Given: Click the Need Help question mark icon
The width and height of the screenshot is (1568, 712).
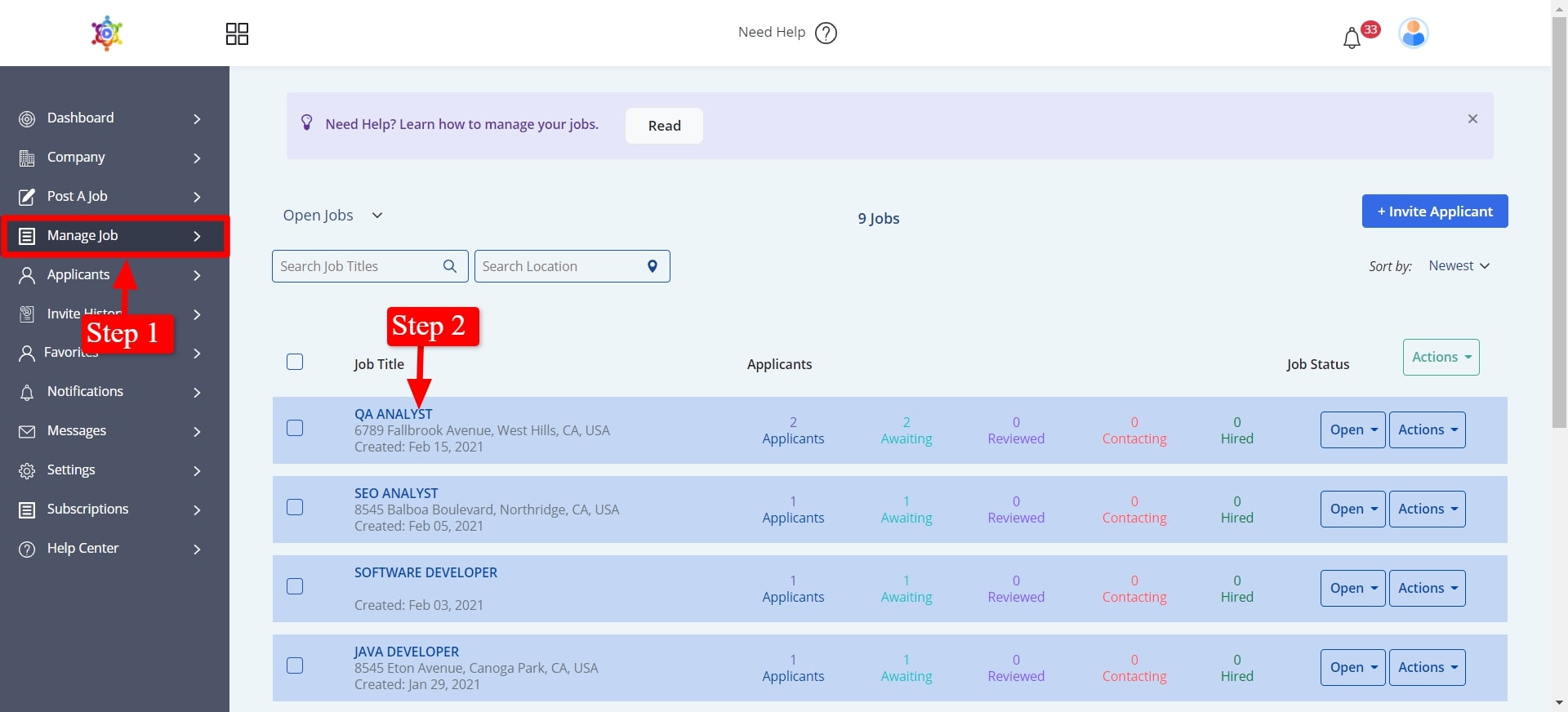Looking at the screenshot, I should point(826,33).
